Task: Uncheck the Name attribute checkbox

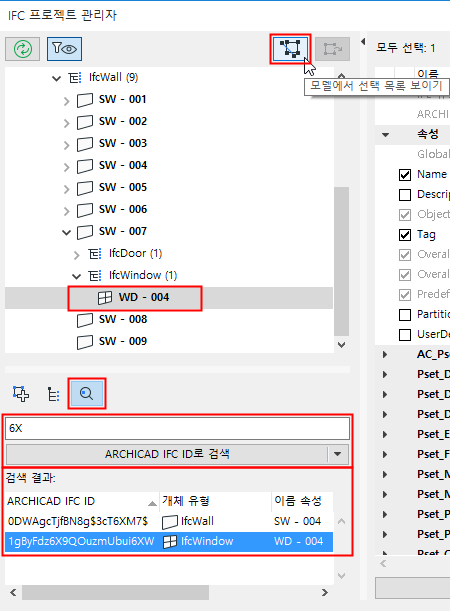Action: coord(405,175)
